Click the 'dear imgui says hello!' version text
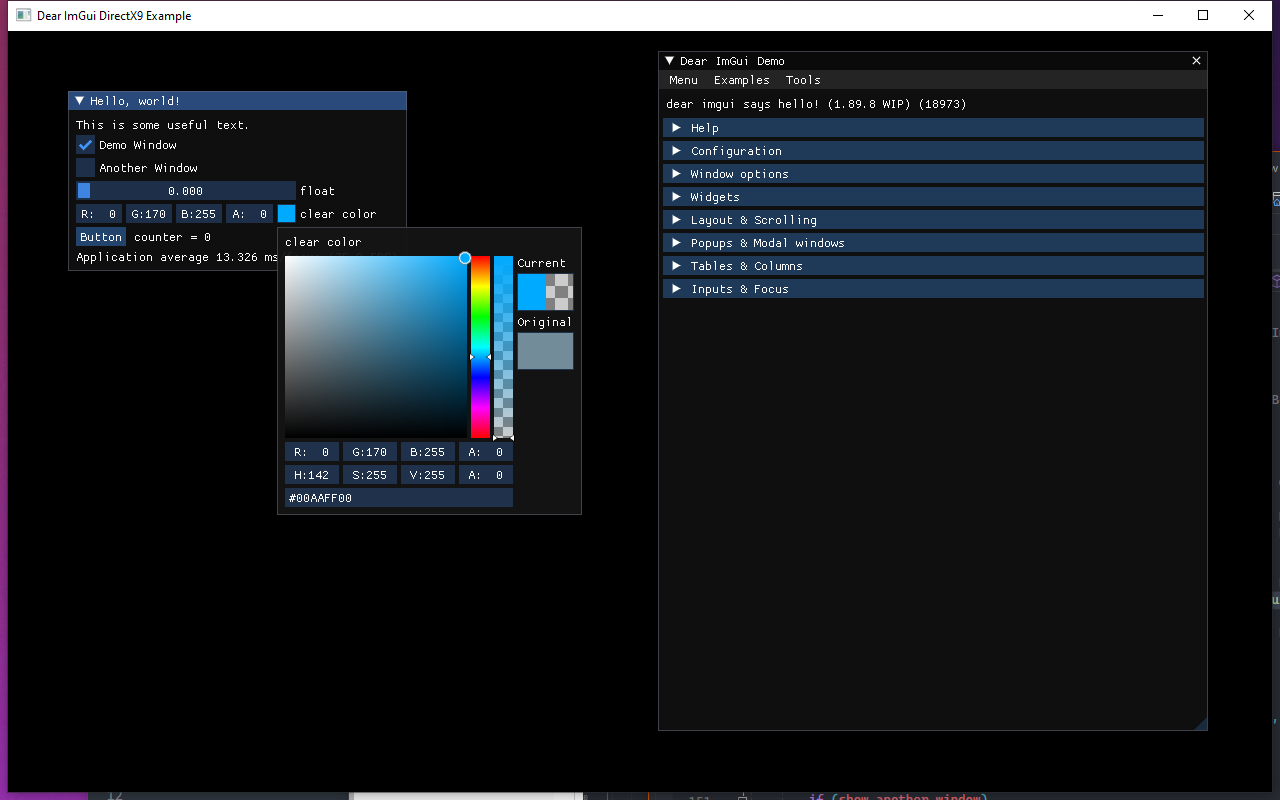 pyautogui.click(x=816, y=104)
